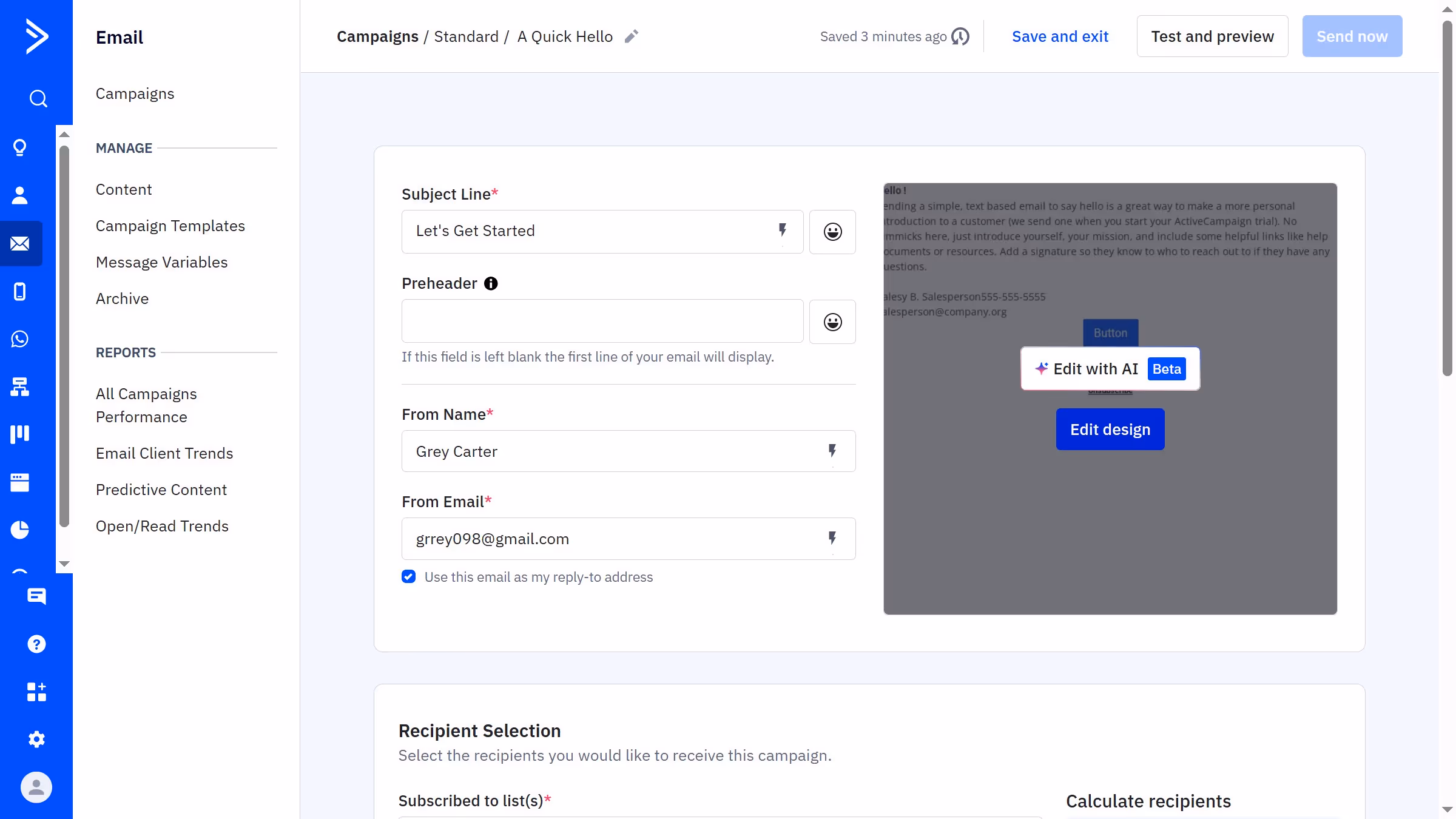Open Settings gear icon in sidebar
This screenshot has width=1456, height=819.
[36, 740]
